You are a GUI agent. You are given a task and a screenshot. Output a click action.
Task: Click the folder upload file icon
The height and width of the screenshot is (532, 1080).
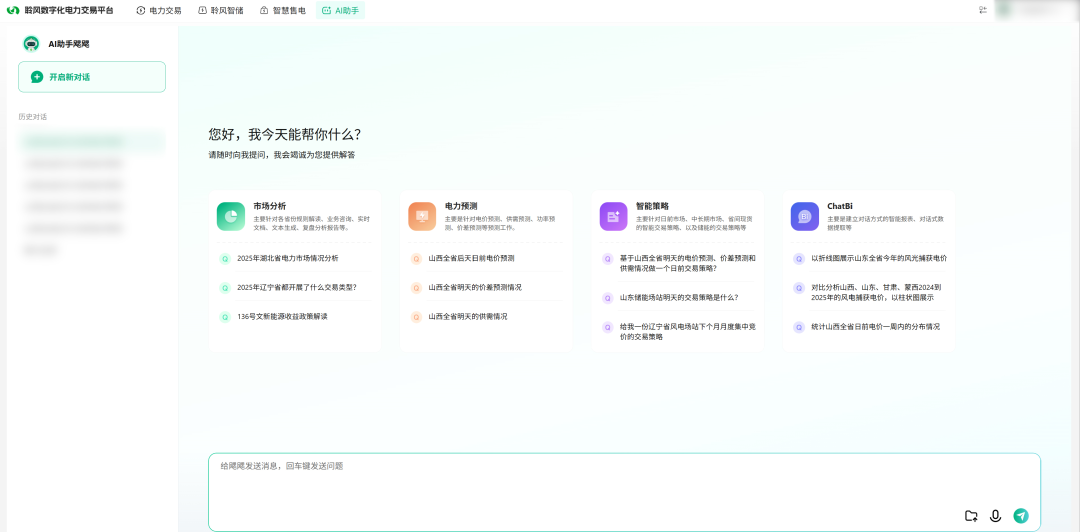971,516
